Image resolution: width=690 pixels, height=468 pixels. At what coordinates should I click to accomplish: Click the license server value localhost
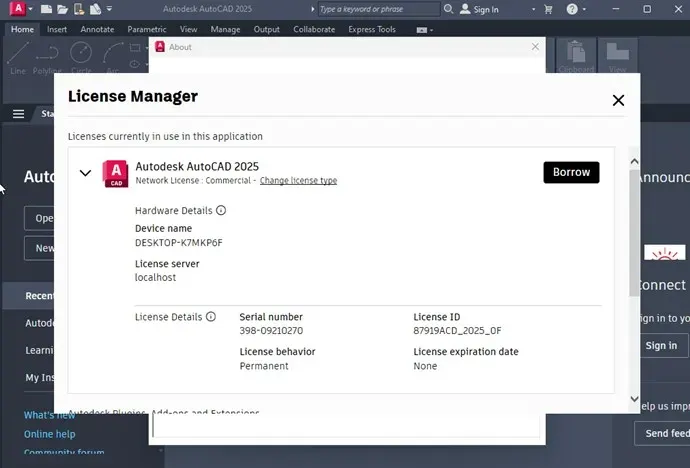[x=155, y=278]
